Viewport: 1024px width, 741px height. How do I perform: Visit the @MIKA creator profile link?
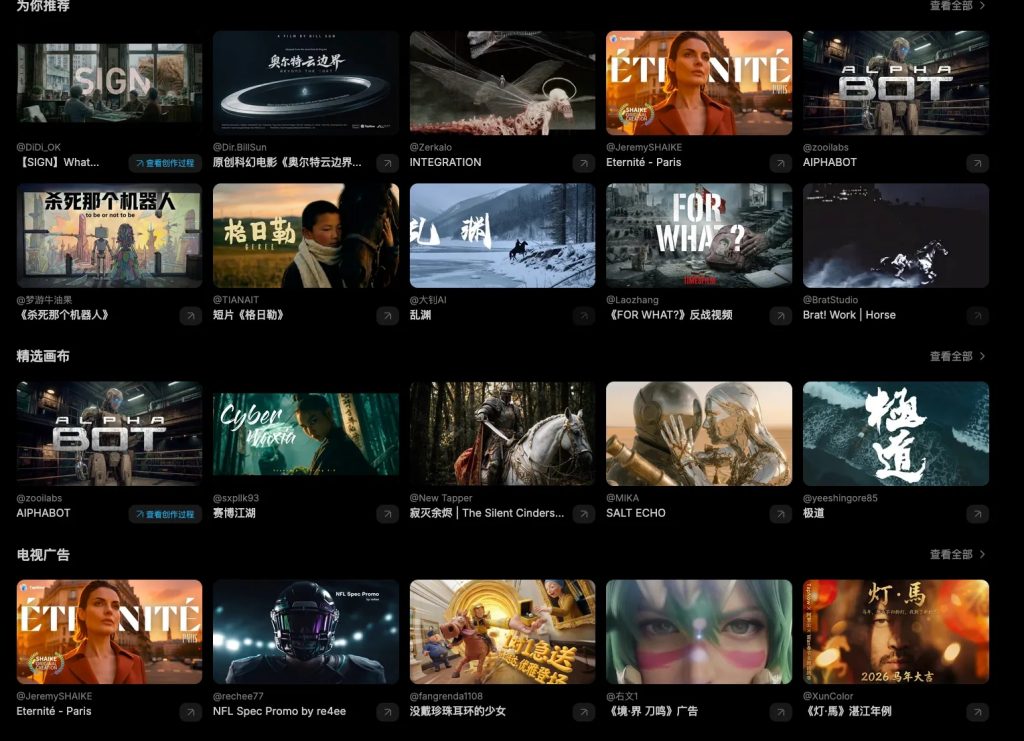pyautogui.click(x=623, y=498)
